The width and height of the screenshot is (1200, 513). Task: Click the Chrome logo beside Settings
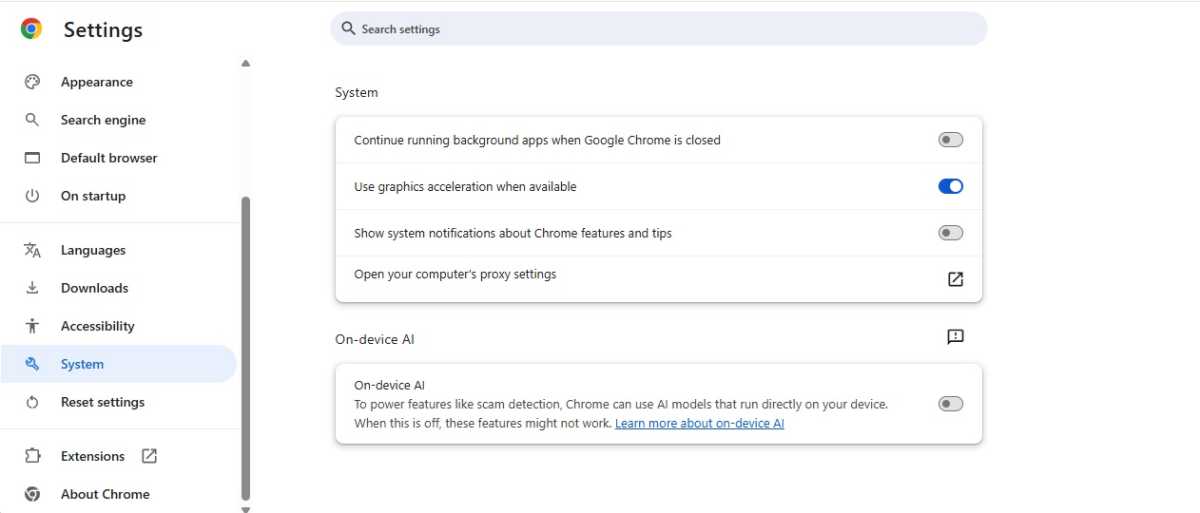point(32,30)
